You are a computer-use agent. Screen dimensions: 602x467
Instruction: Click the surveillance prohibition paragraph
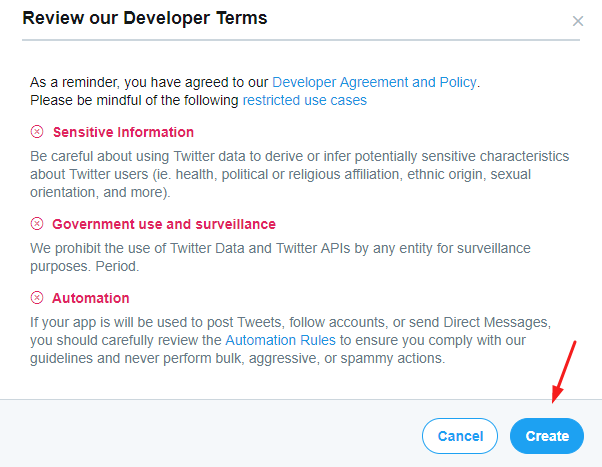[x=280, y=256]
